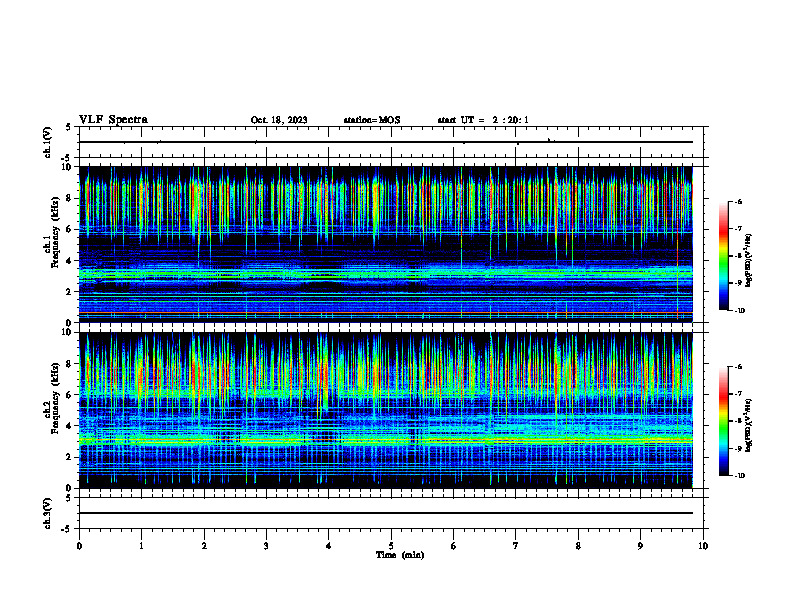
Task: Click the "-10" label on ch.2 color bar
Action: pyautogui.click(x=739, y=476)
